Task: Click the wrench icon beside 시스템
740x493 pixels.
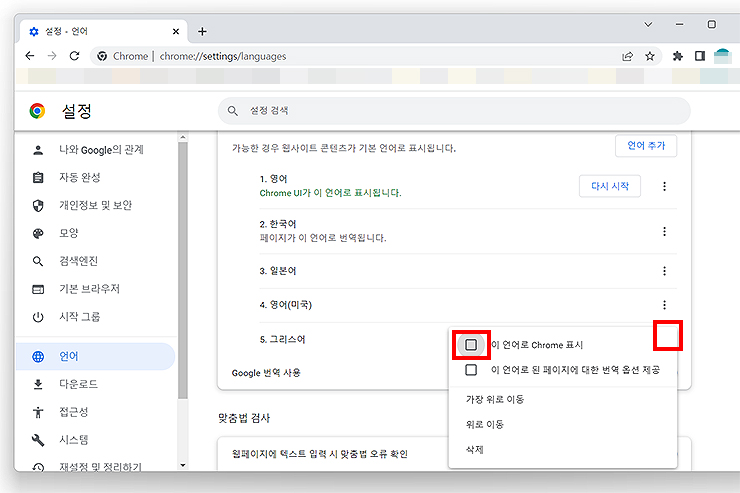Action: [38, 440]
